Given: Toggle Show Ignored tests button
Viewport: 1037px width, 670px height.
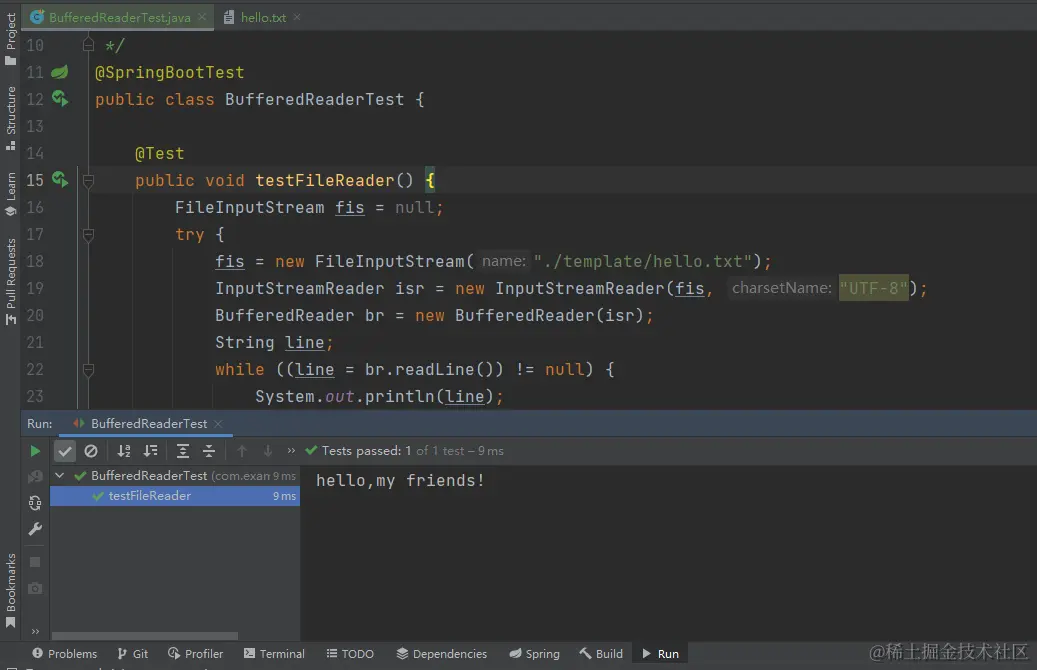Looking at the screenshot, I should [x=91, y=451].
